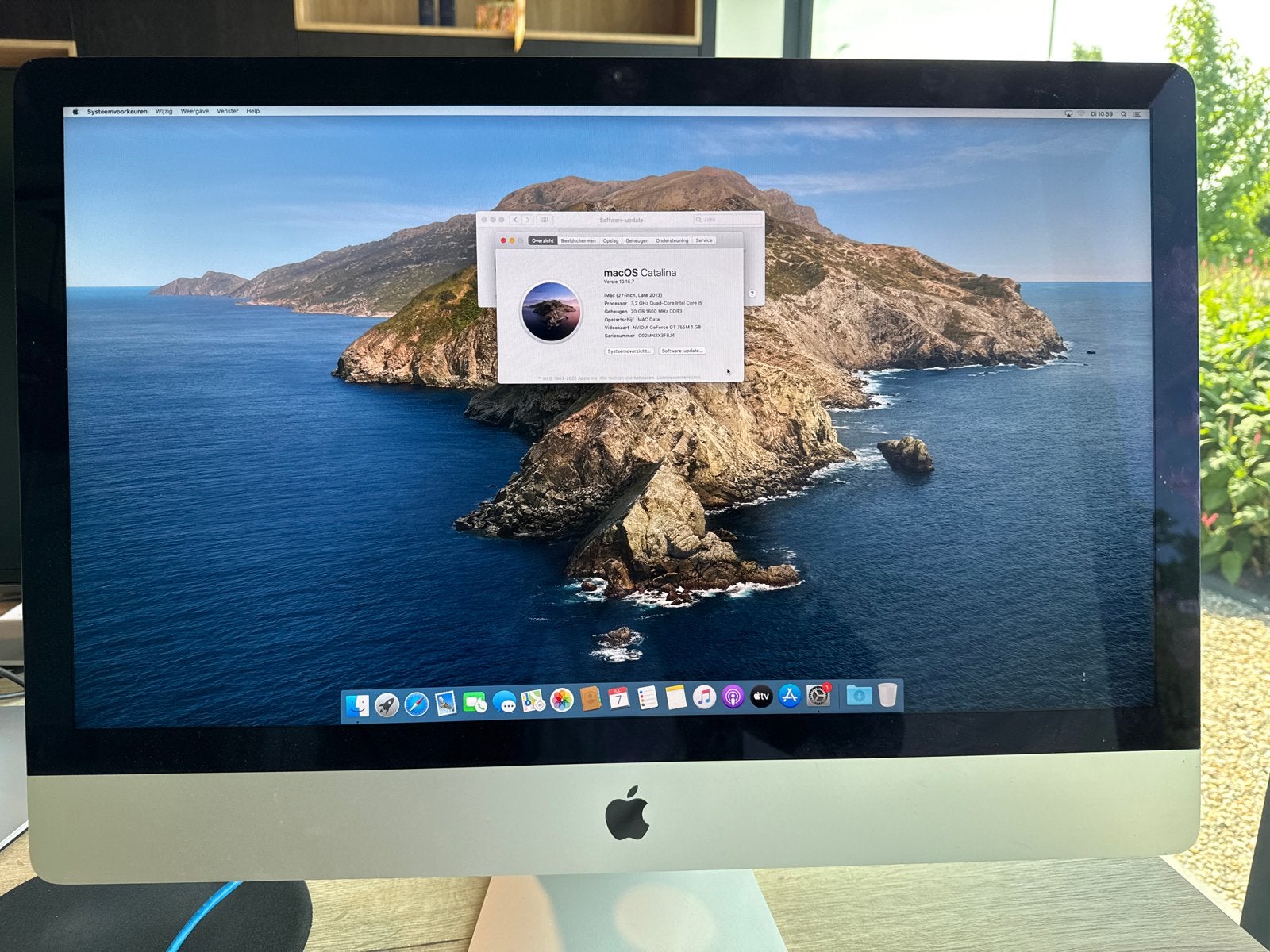Viewport: 1270px width, 952px height.
Task: Click Opstartschijf MAC Data text
Action: (x=632, y=320)
